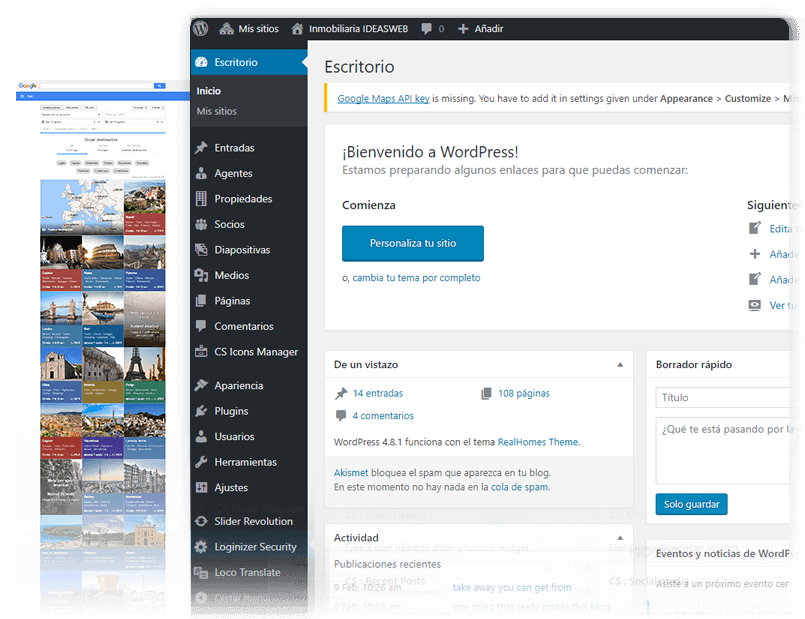
Task: Click the Akismet link
Action: tap(351, 473)
